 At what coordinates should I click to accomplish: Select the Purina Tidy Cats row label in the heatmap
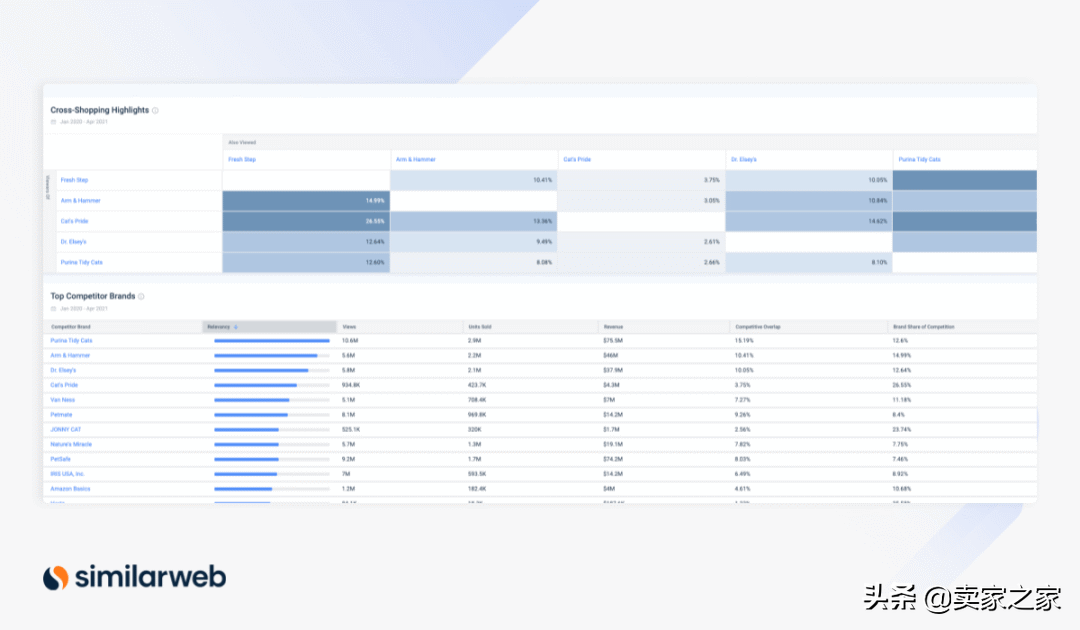tap(81, 263)
